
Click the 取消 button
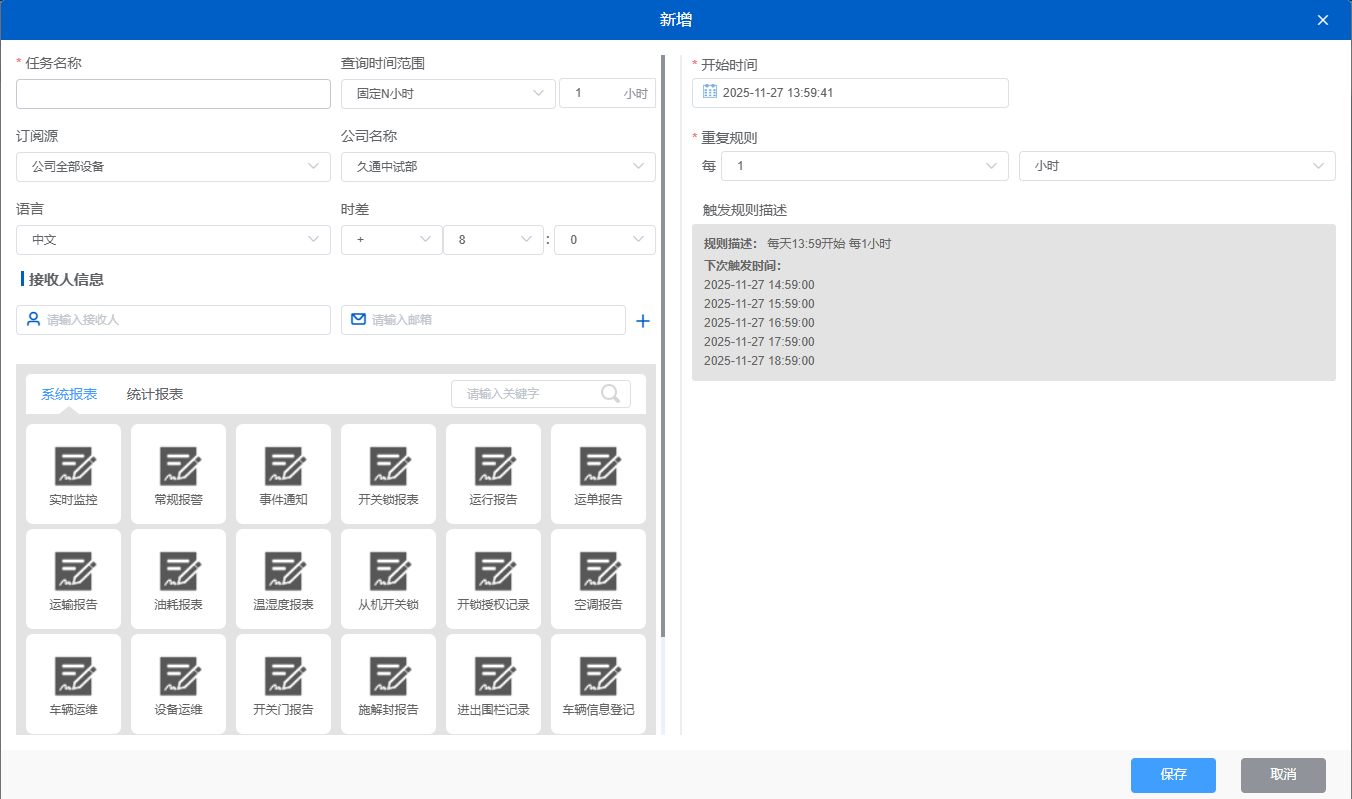point(1283,775)
